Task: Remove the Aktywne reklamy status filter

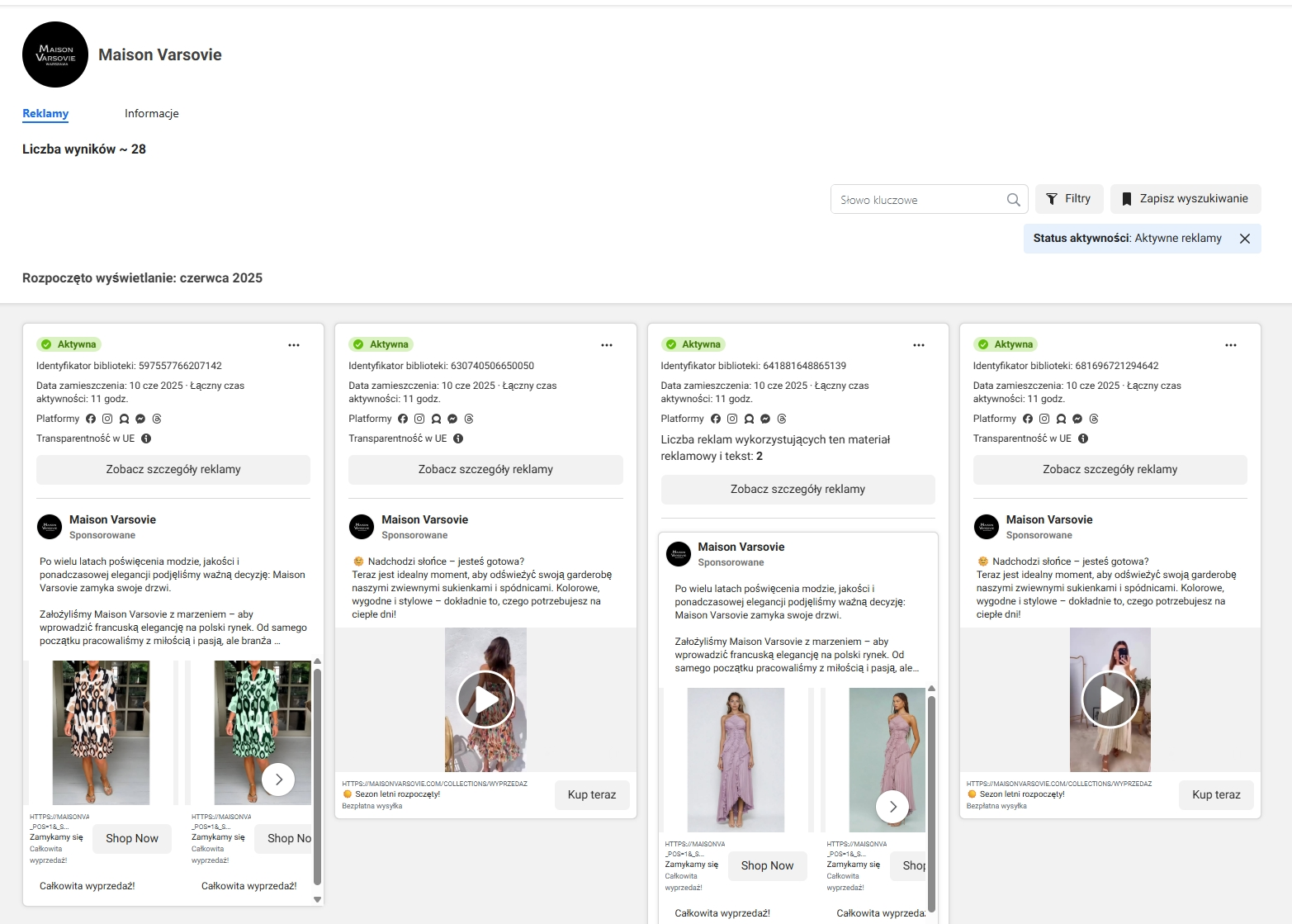Action: click(x=1245, y=239)
